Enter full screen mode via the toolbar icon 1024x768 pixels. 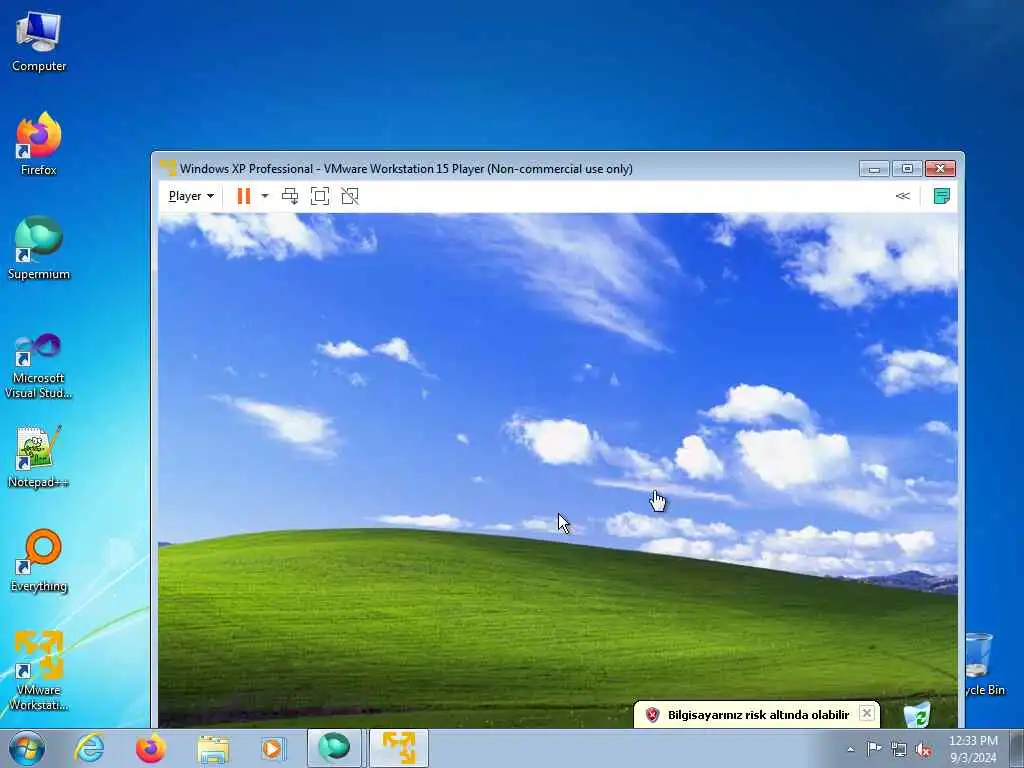click(320, 196)
